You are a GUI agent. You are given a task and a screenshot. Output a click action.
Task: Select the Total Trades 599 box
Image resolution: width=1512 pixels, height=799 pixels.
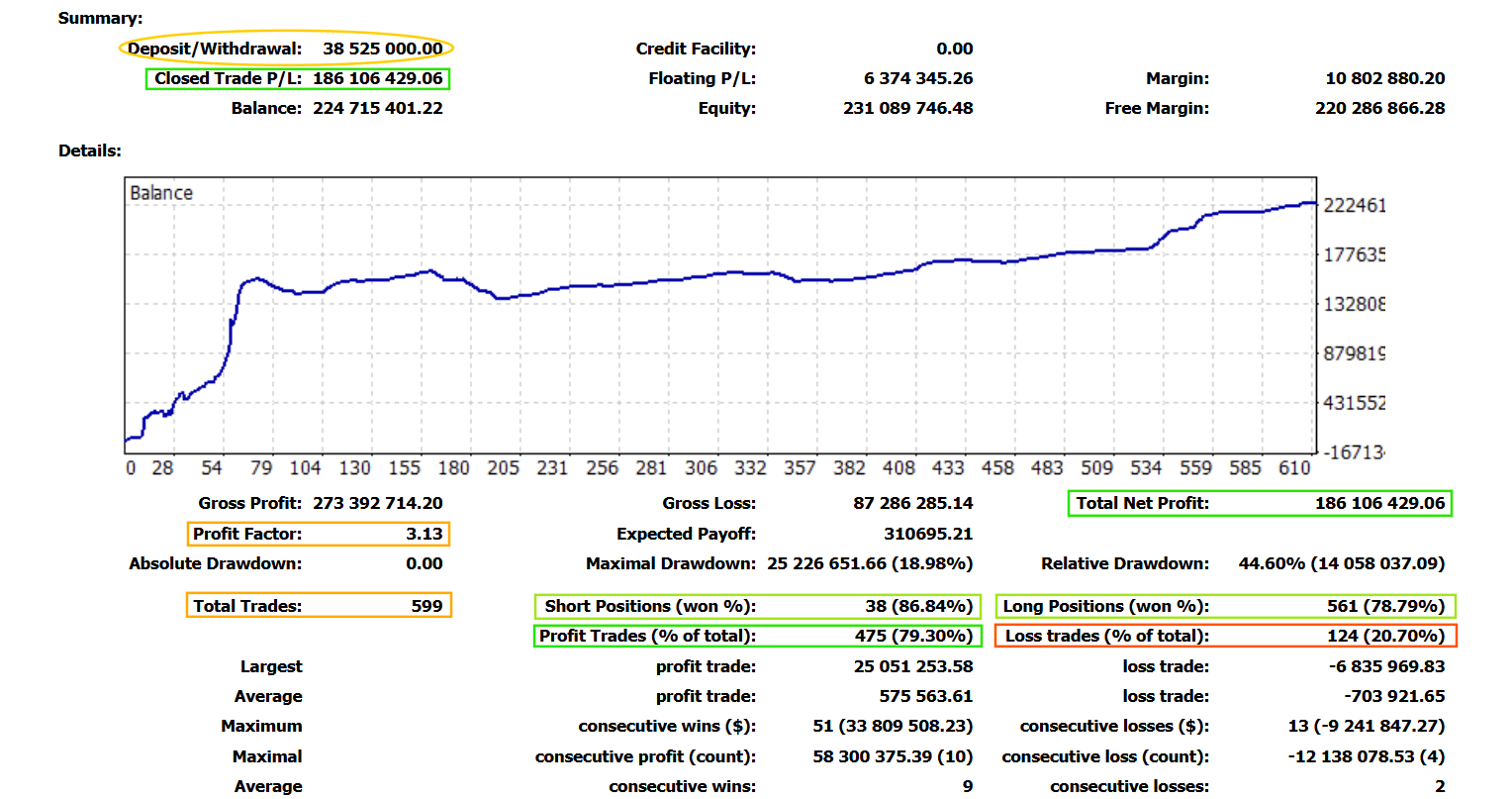pyautogui.click(x=319, y=606)
